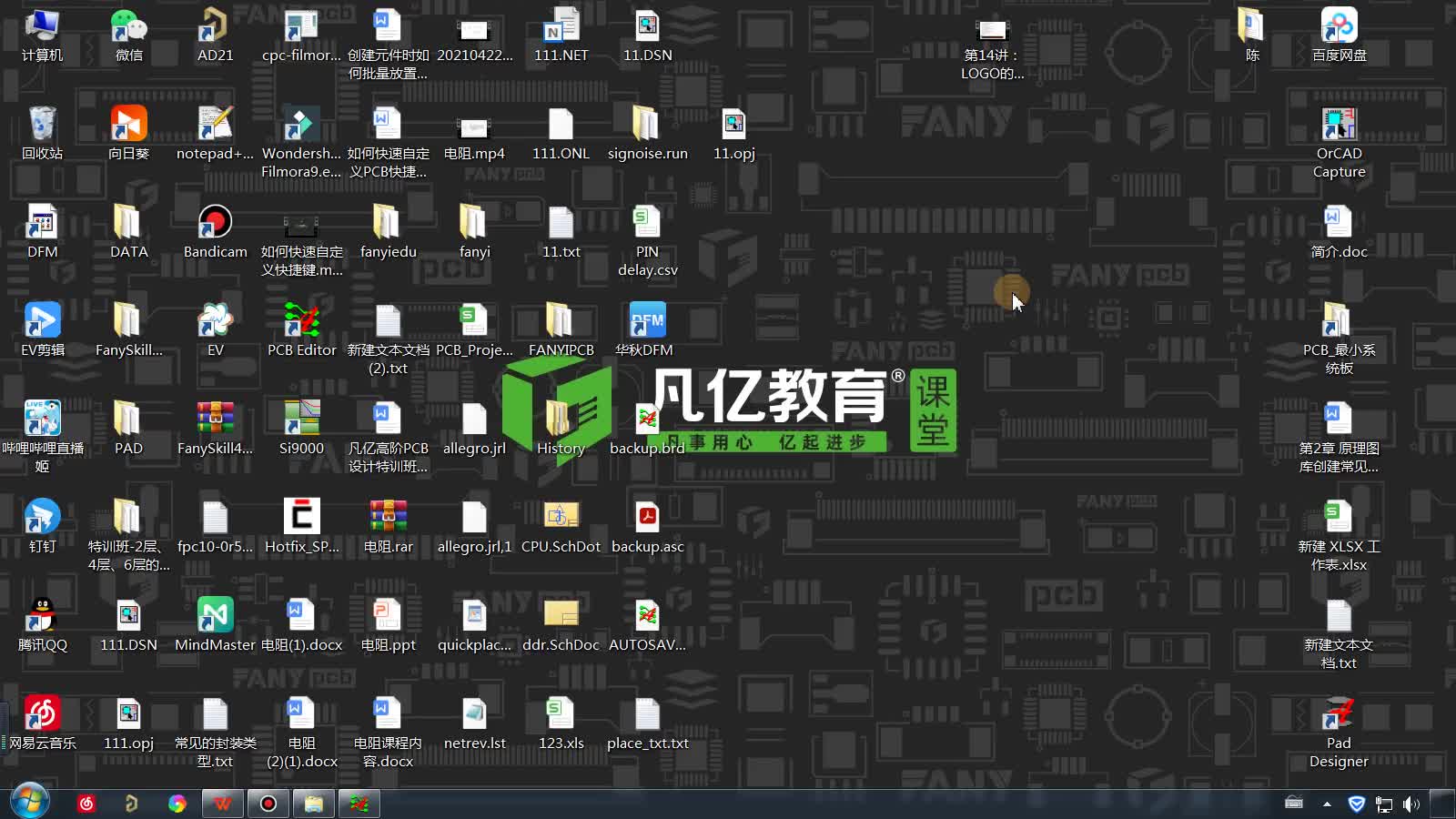Select the 123.xls spreadsheet
The width and height of the screenshot is (1456, 819).
click(x=561, y=724)
